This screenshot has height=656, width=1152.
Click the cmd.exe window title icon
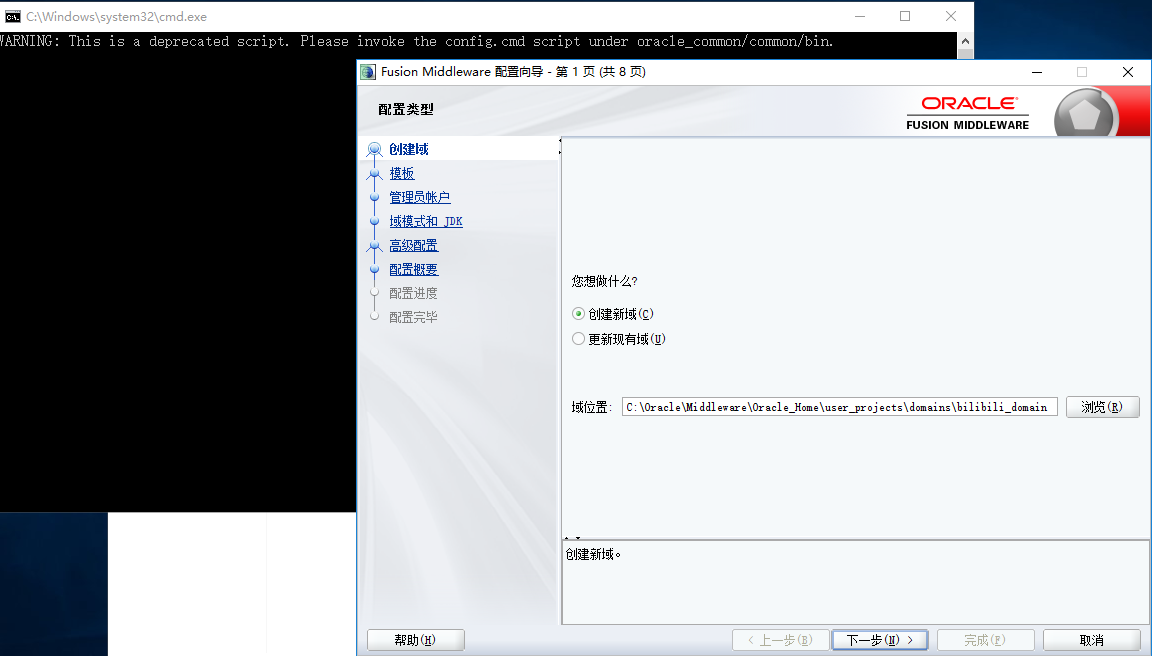12,16
